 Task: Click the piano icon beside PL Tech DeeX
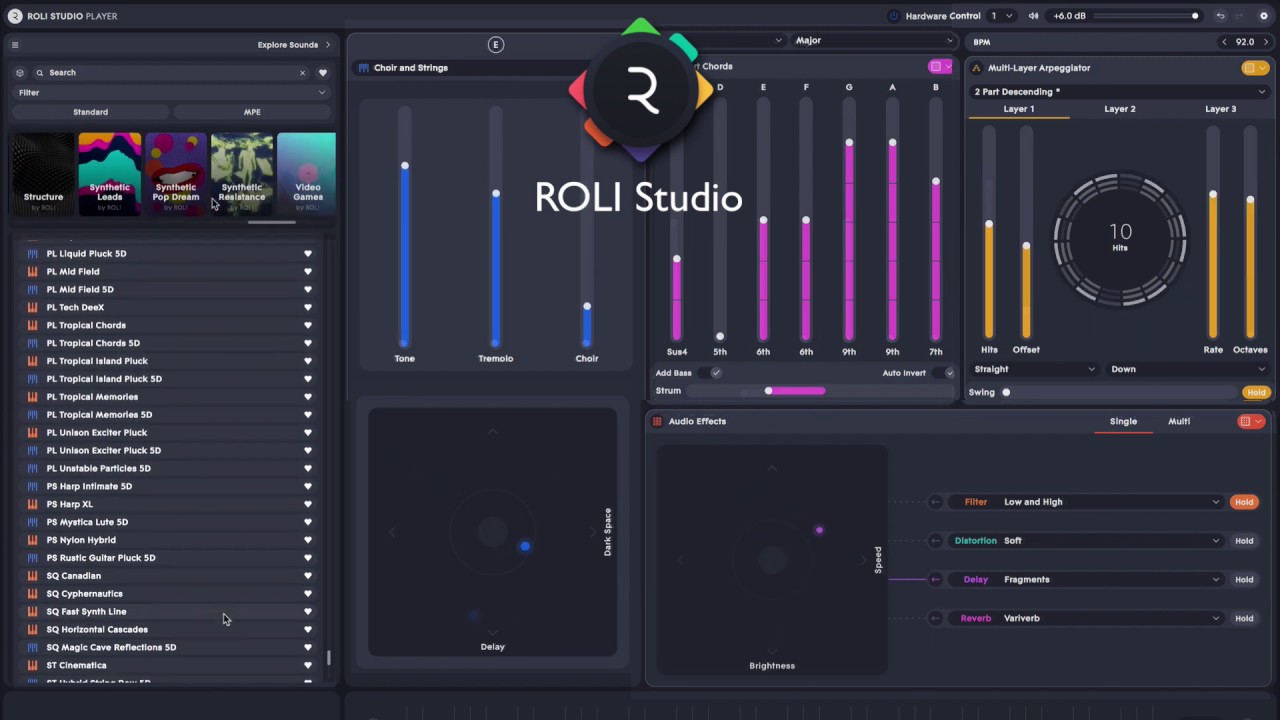coord(33,308)
